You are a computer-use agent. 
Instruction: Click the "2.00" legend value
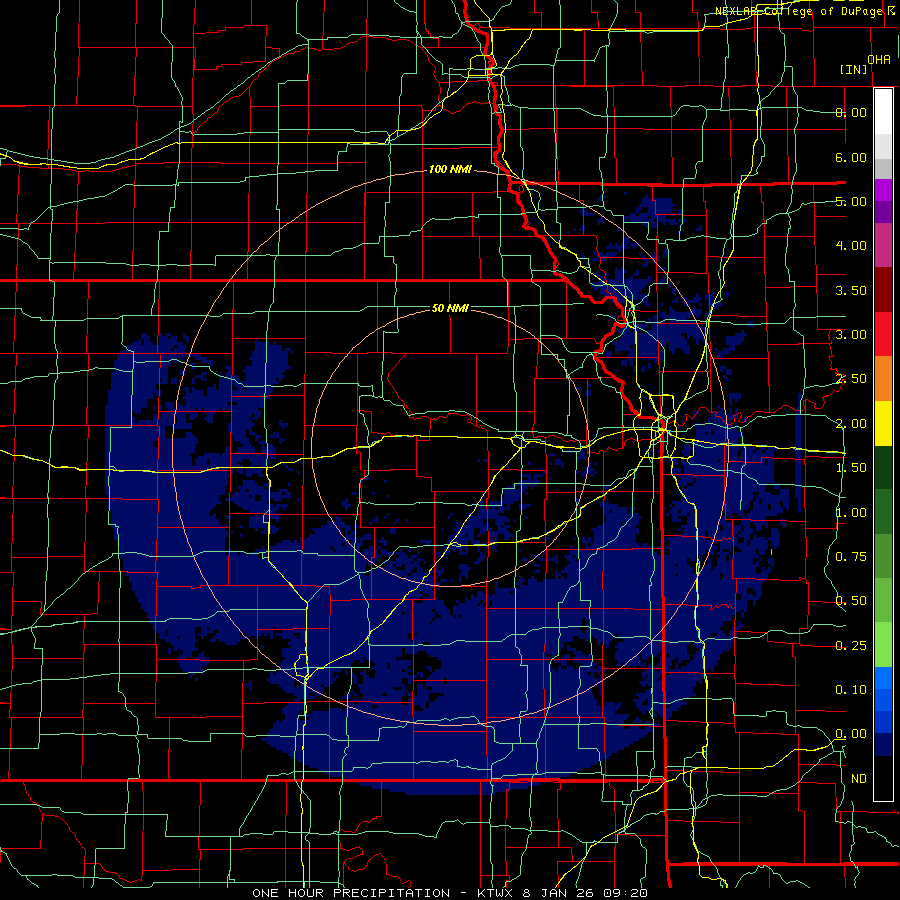click(851, 424)
